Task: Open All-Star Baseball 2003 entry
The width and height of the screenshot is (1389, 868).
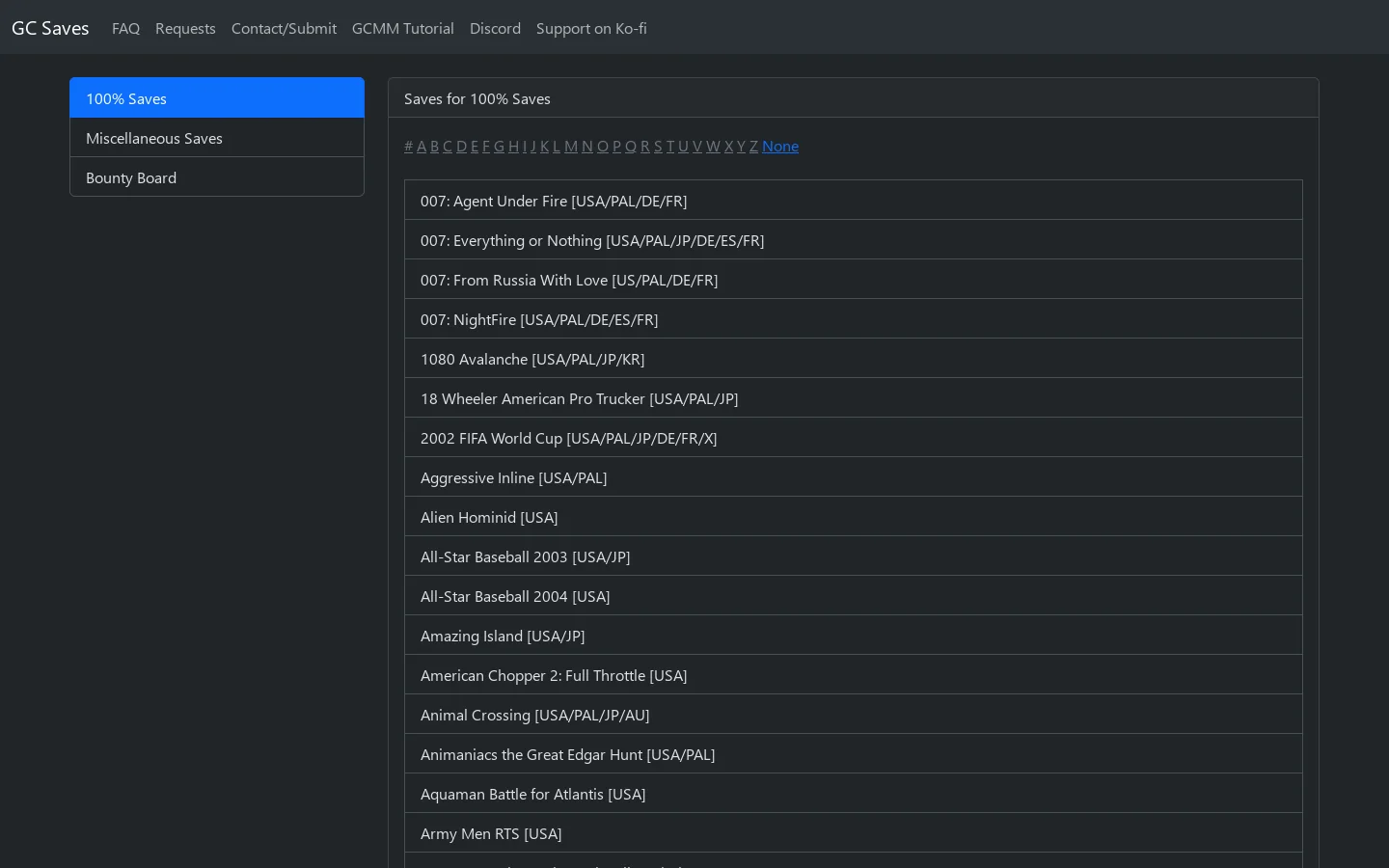Action: click(x=854, y=556)
